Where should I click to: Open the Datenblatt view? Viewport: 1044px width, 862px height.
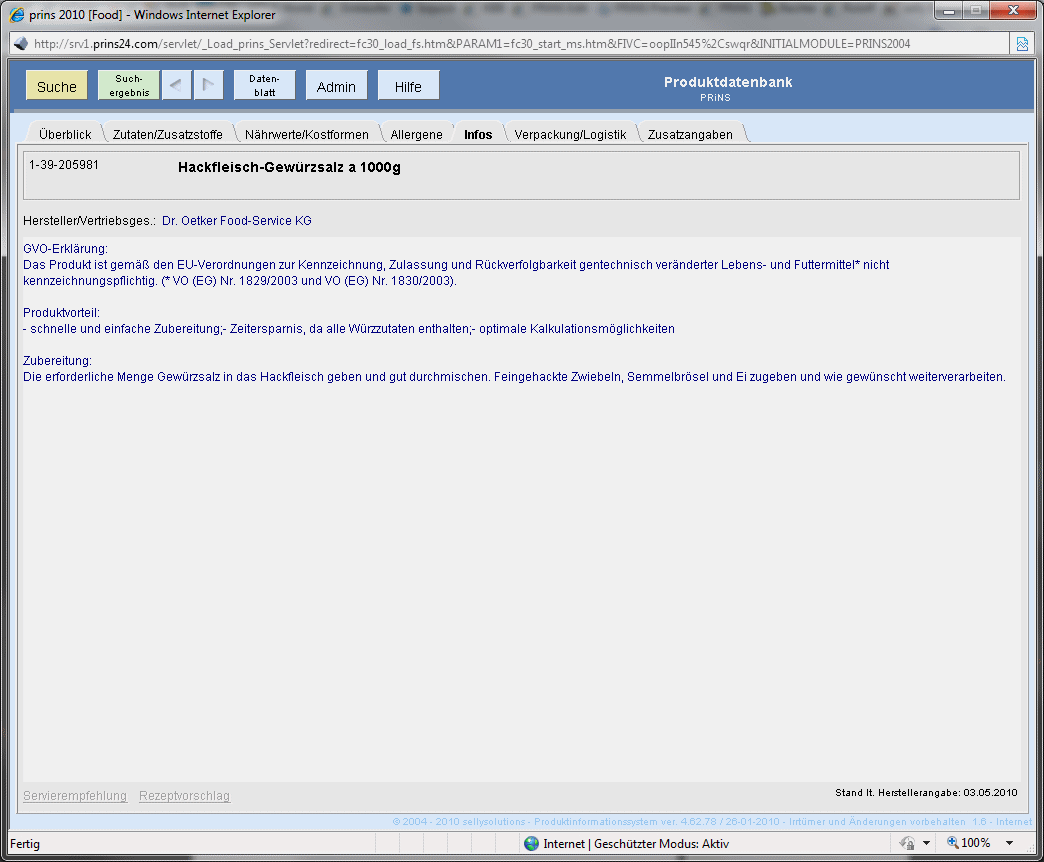point(264,86)
